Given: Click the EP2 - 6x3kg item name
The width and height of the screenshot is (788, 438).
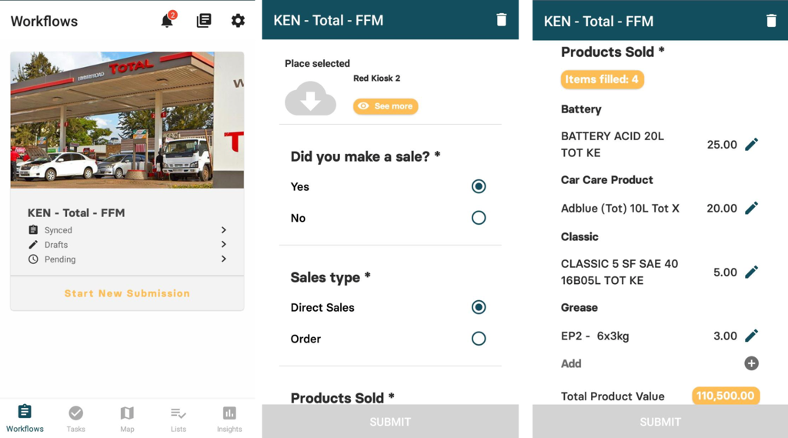Looking at the screenshot, I should coord(595,336).
